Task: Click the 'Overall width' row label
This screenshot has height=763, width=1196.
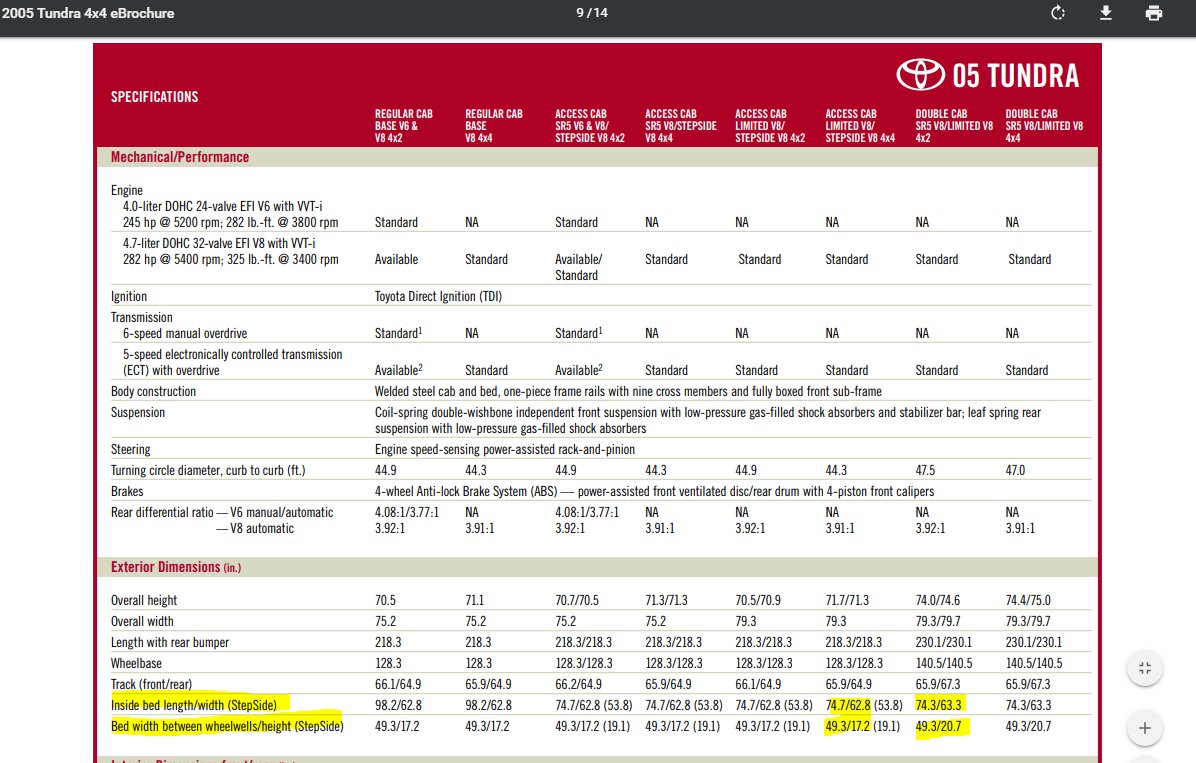Action: pos(142,622)
